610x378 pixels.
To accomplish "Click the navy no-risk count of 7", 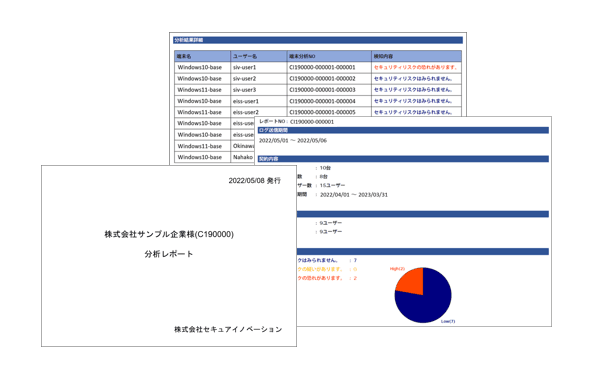I will coord(355,261).
